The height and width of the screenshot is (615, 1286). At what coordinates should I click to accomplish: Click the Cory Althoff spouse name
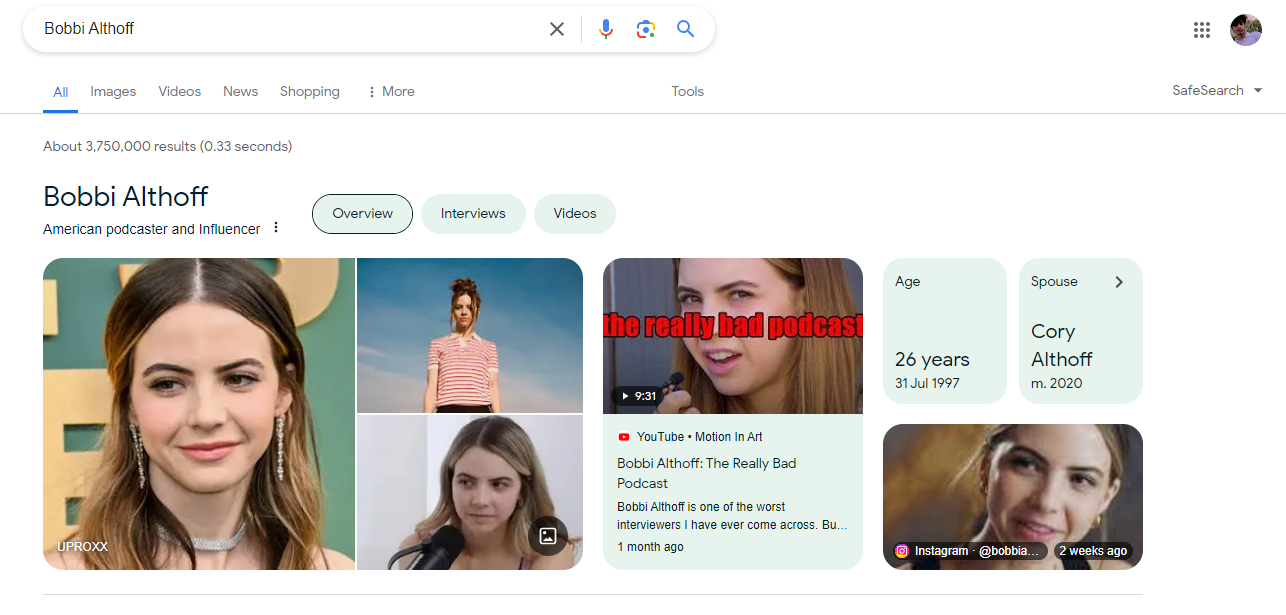tap(1062, 345)
